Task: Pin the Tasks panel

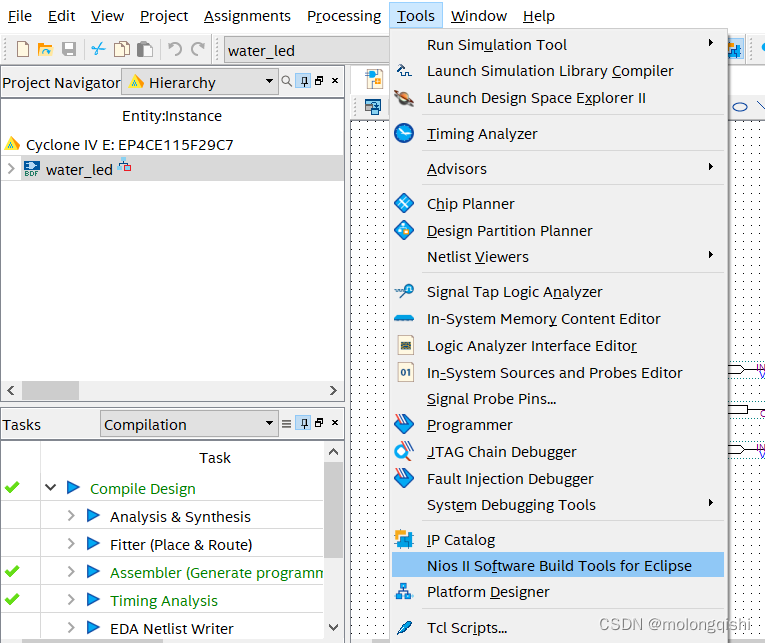Action: point(303,423)
